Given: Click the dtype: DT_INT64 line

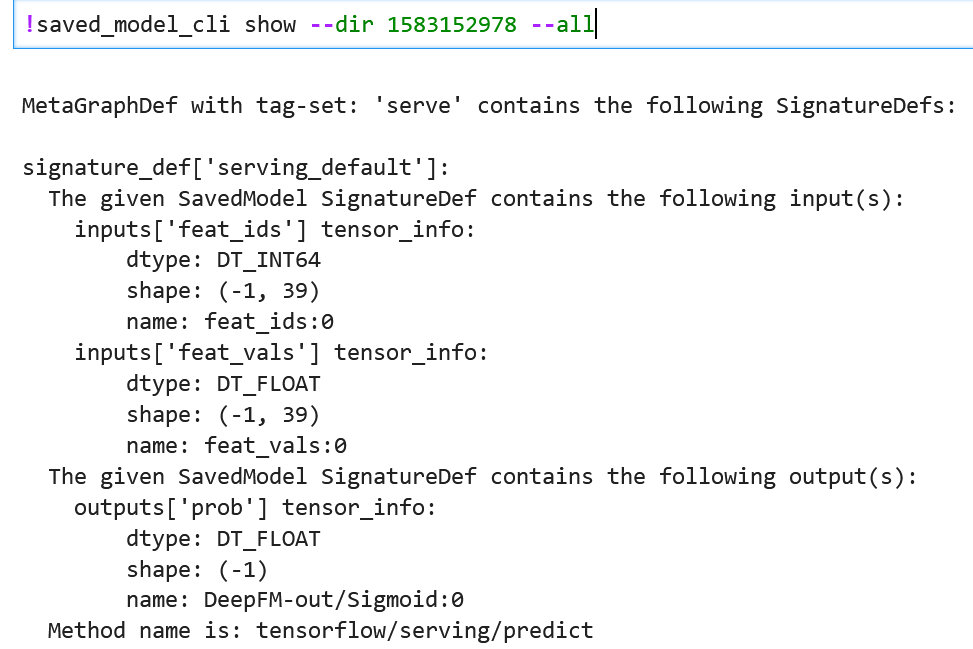Looking at the screenshot, I should 223,260.
